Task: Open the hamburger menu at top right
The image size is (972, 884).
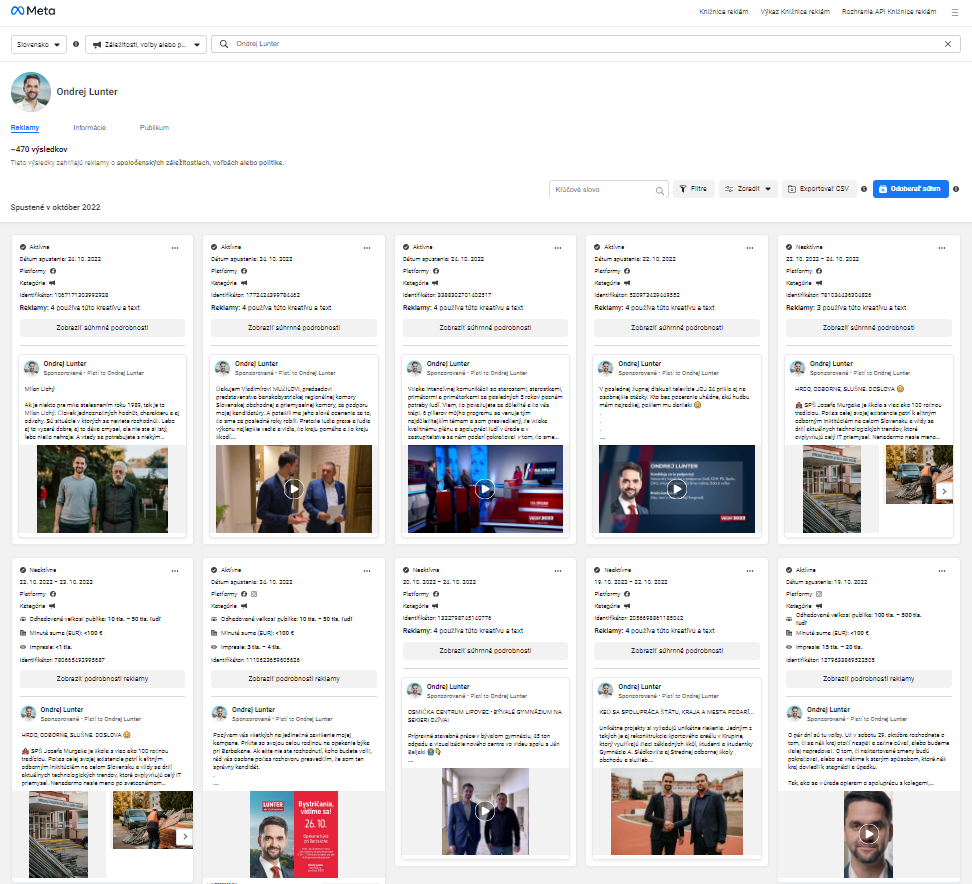Action: tap(955, 12)
